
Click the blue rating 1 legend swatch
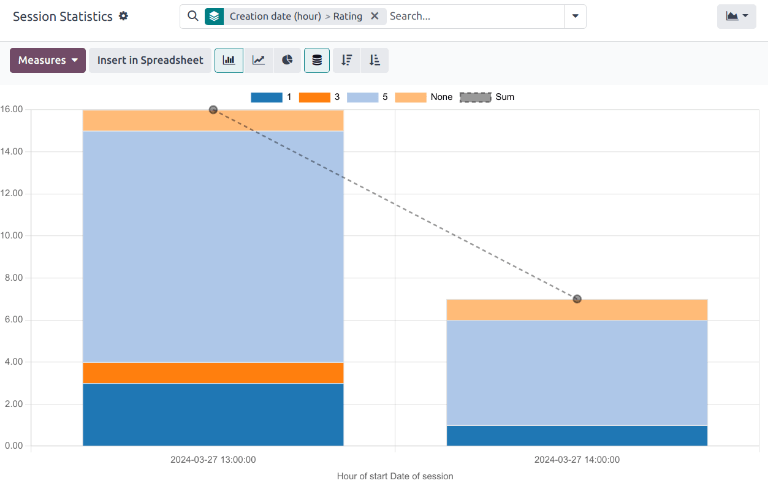coord(266,97)
